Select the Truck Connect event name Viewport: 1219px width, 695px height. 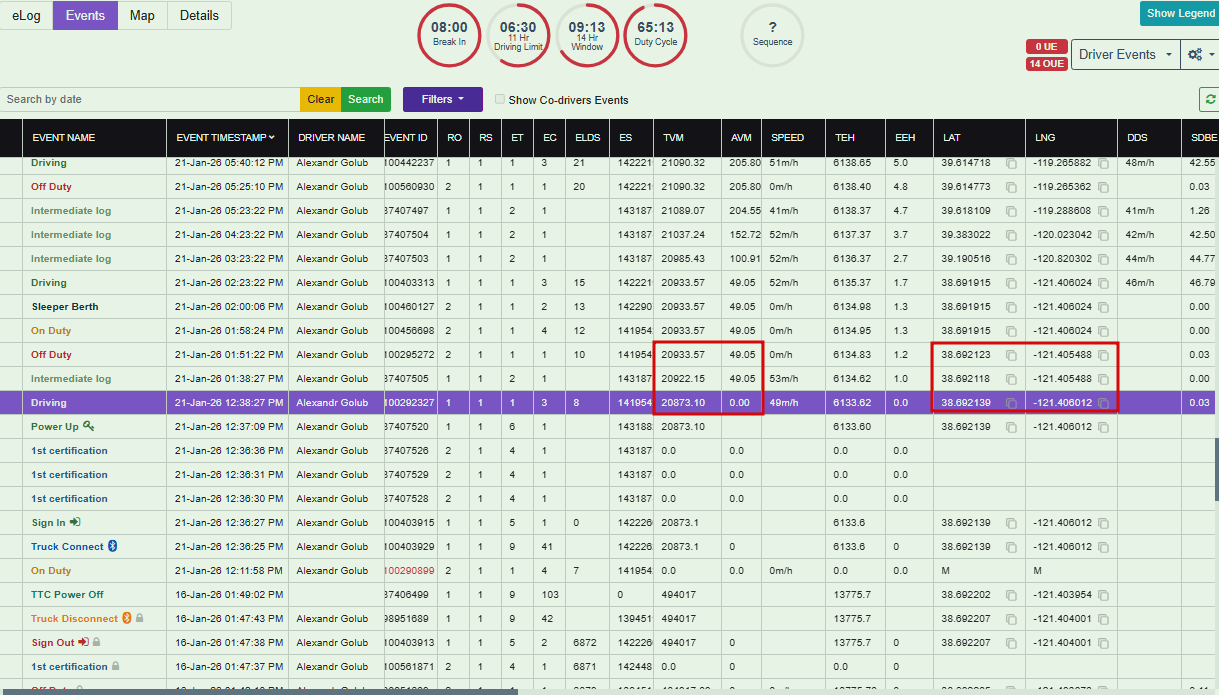[x=67, y=547]
